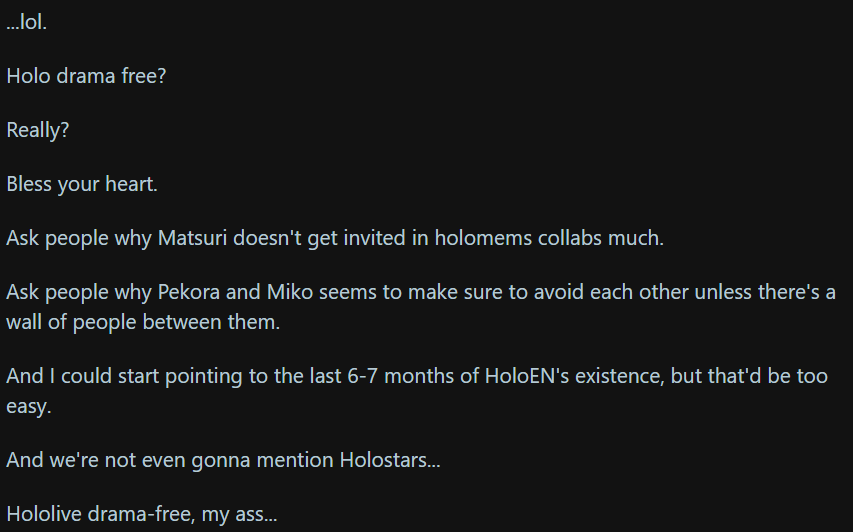Click the name 'Matsuri' in the text
Screen dimensions: 853x532
point(192,239)
